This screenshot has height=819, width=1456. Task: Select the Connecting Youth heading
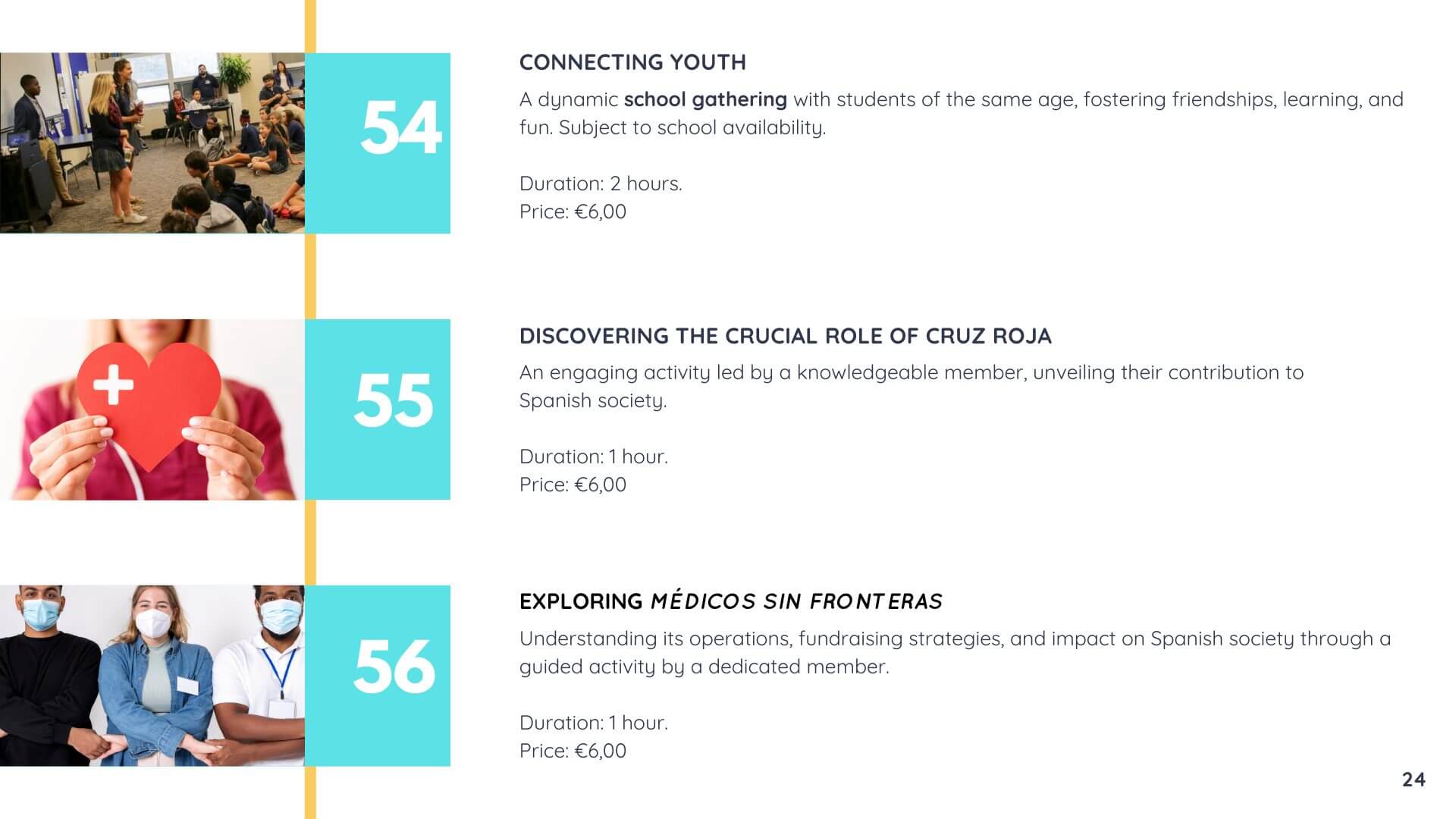pos(632,62)
